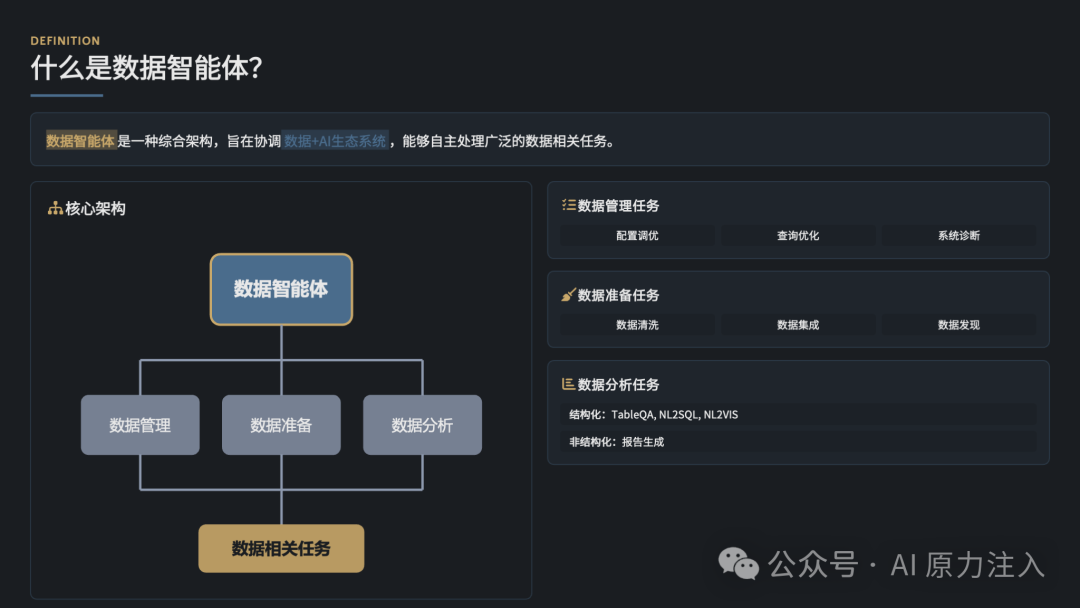Select the 数据集成 tag
The width and height of the screenshot is (1080, 608).
click(798, 325)
